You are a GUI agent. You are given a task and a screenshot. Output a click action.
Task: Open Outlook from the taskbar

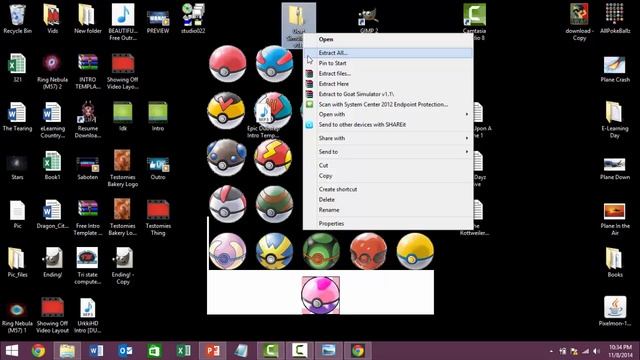coord(125,351)
